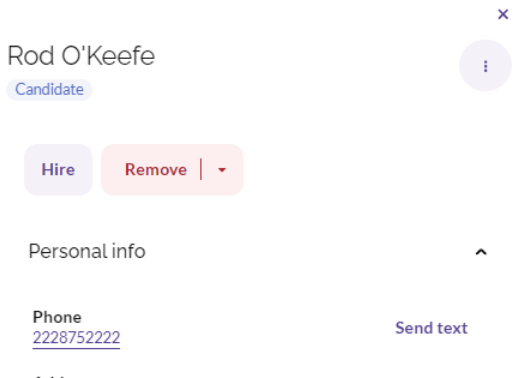Click the circular background around the kebab icon
Screen dimensions: 520x378
point(485,66)
